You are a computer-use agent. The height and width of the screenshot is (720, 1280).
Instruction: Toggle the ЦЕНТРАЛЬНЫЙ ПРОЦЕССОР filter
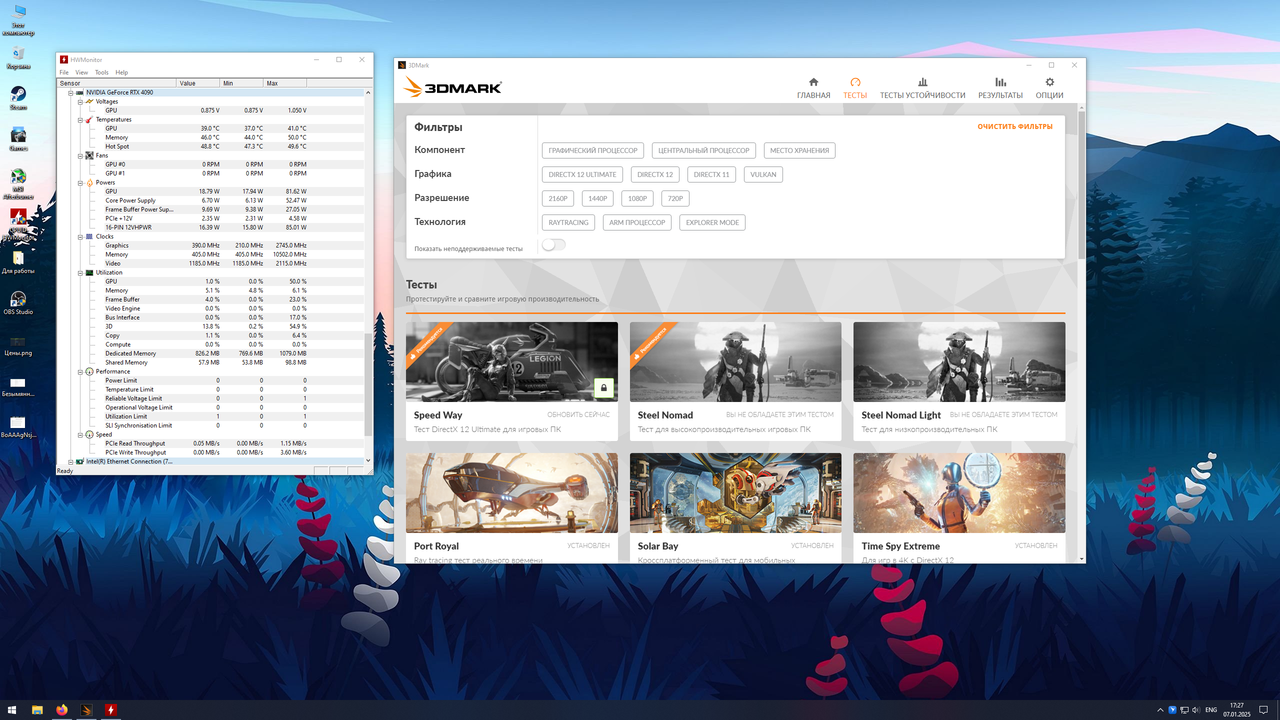coord(704,150)
